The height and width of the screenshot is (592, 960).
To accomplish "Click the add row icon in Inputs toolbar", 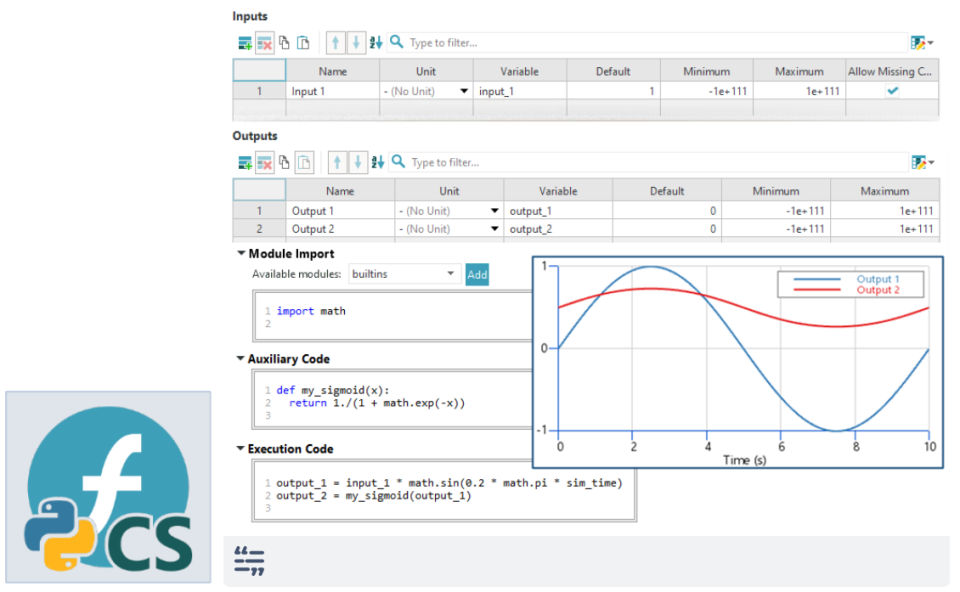I will (245, 43).
